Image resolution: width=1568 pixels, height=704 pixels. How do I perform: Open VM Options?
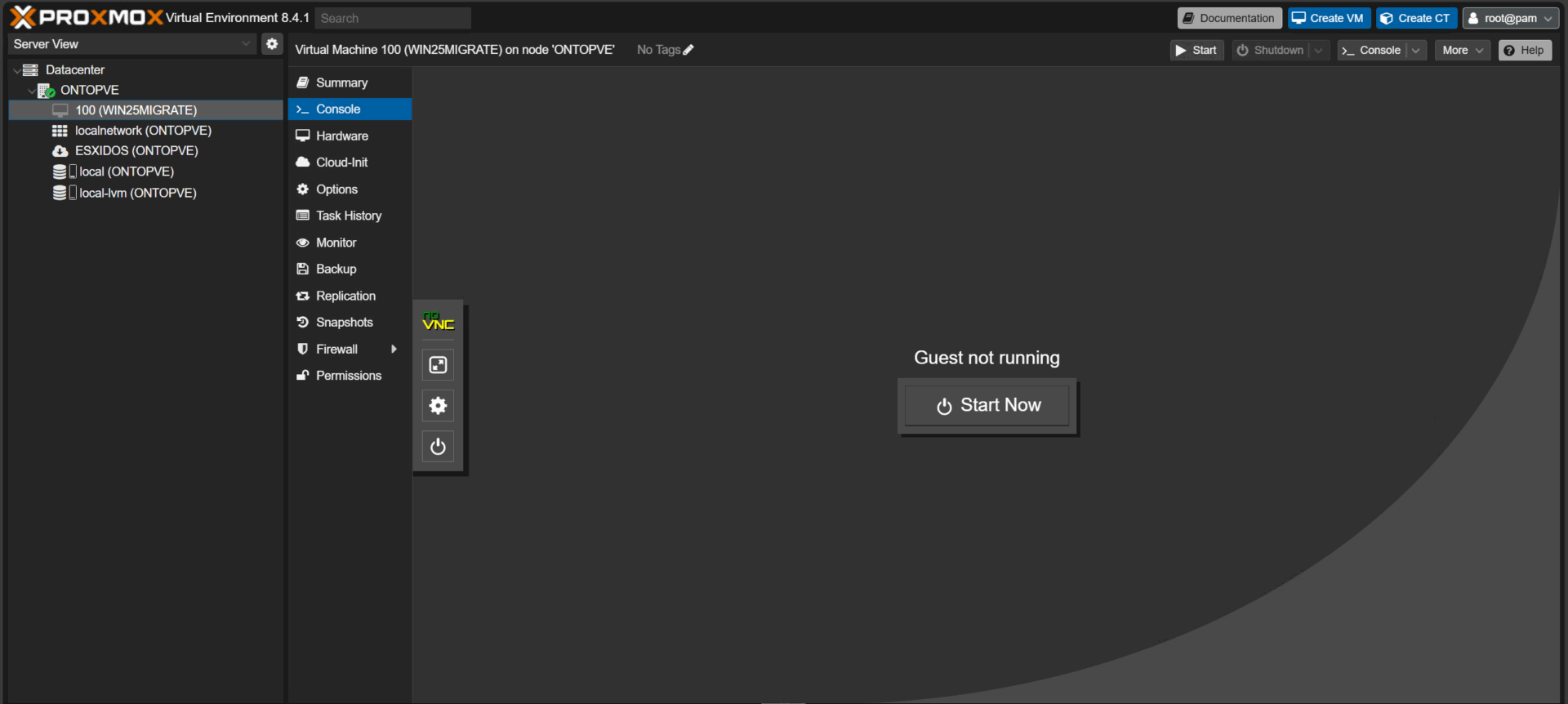(x=350, y=189)
